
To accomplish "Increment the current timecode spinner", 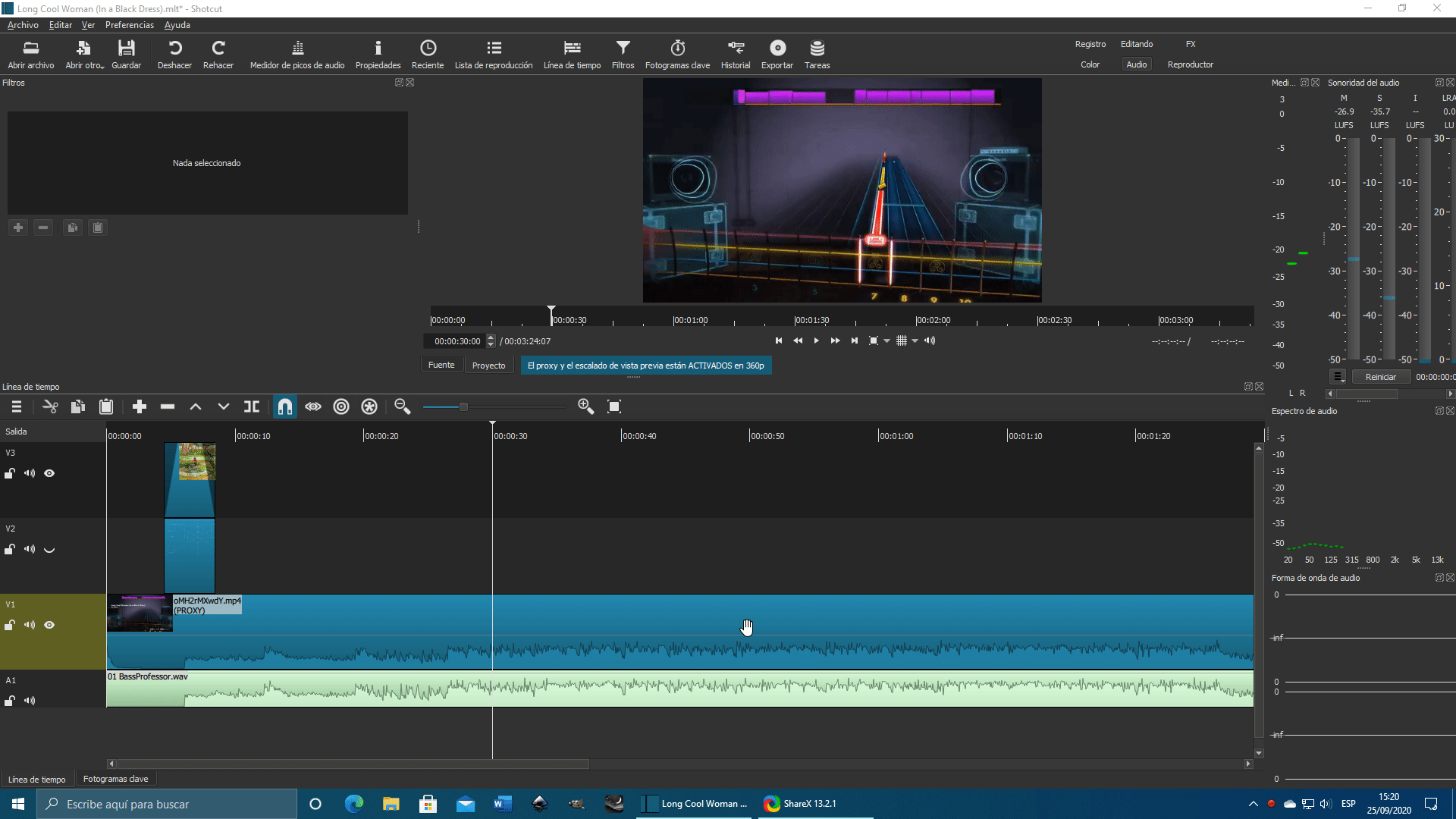I will tap(491, 337).
